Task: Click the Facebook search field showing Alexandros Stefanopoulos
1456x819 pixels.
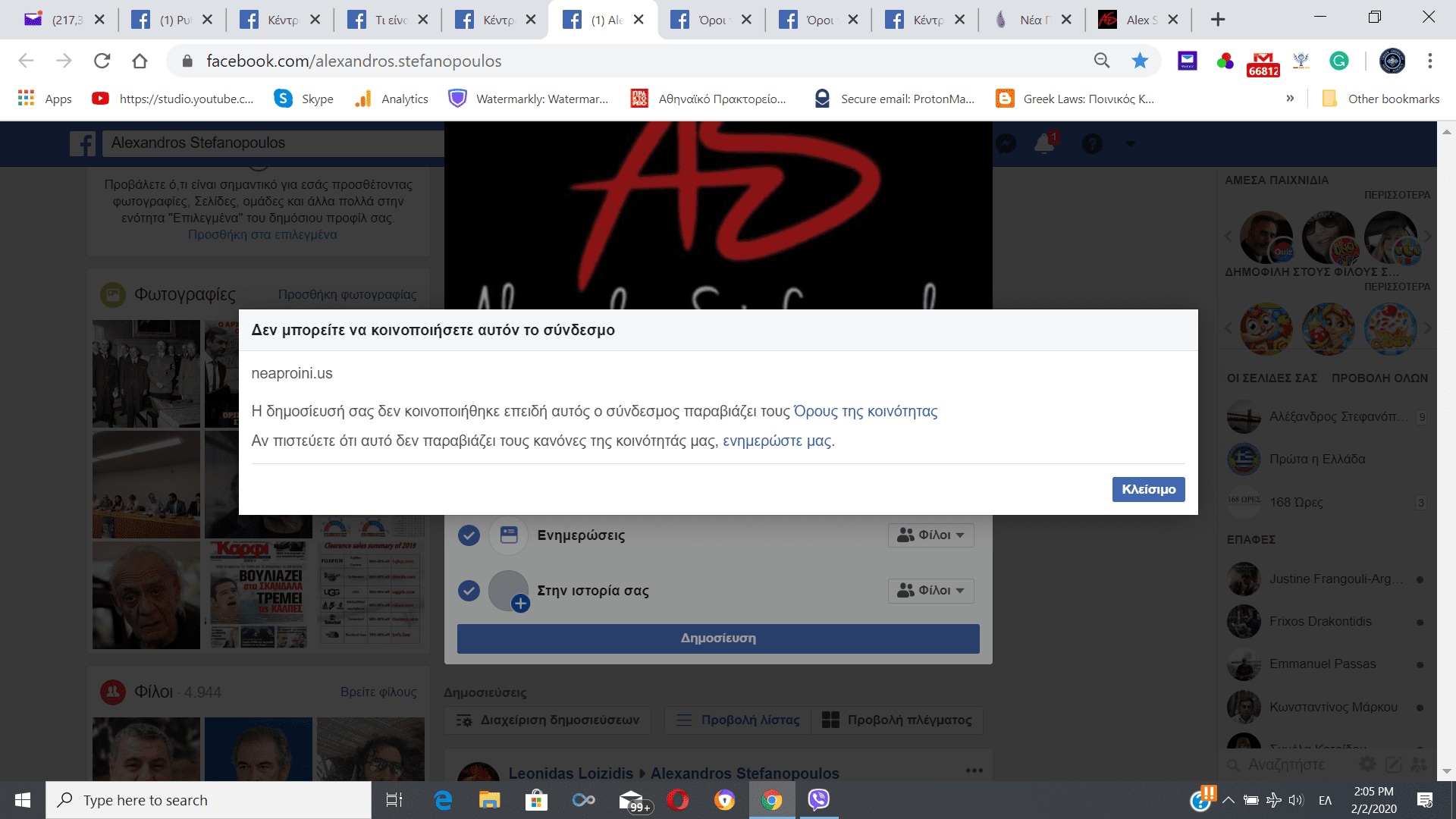Action: (x=273, y=143)
